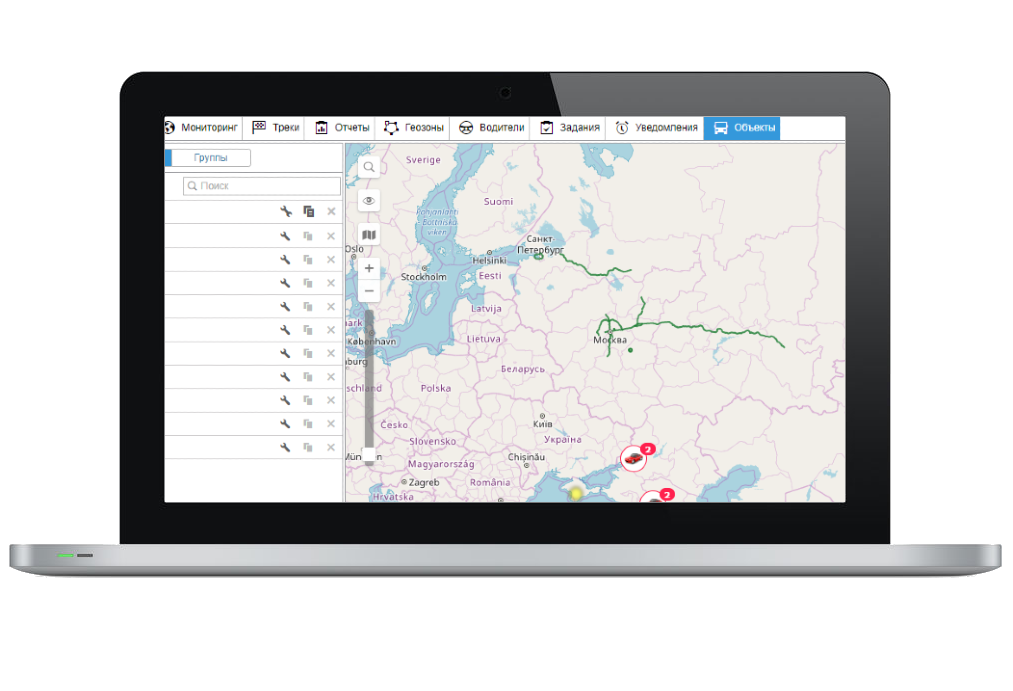The height and width of the screenshot is (691, 1013).
Task: Click the Беларусь label on the map
Action: [x=523, y=369]
